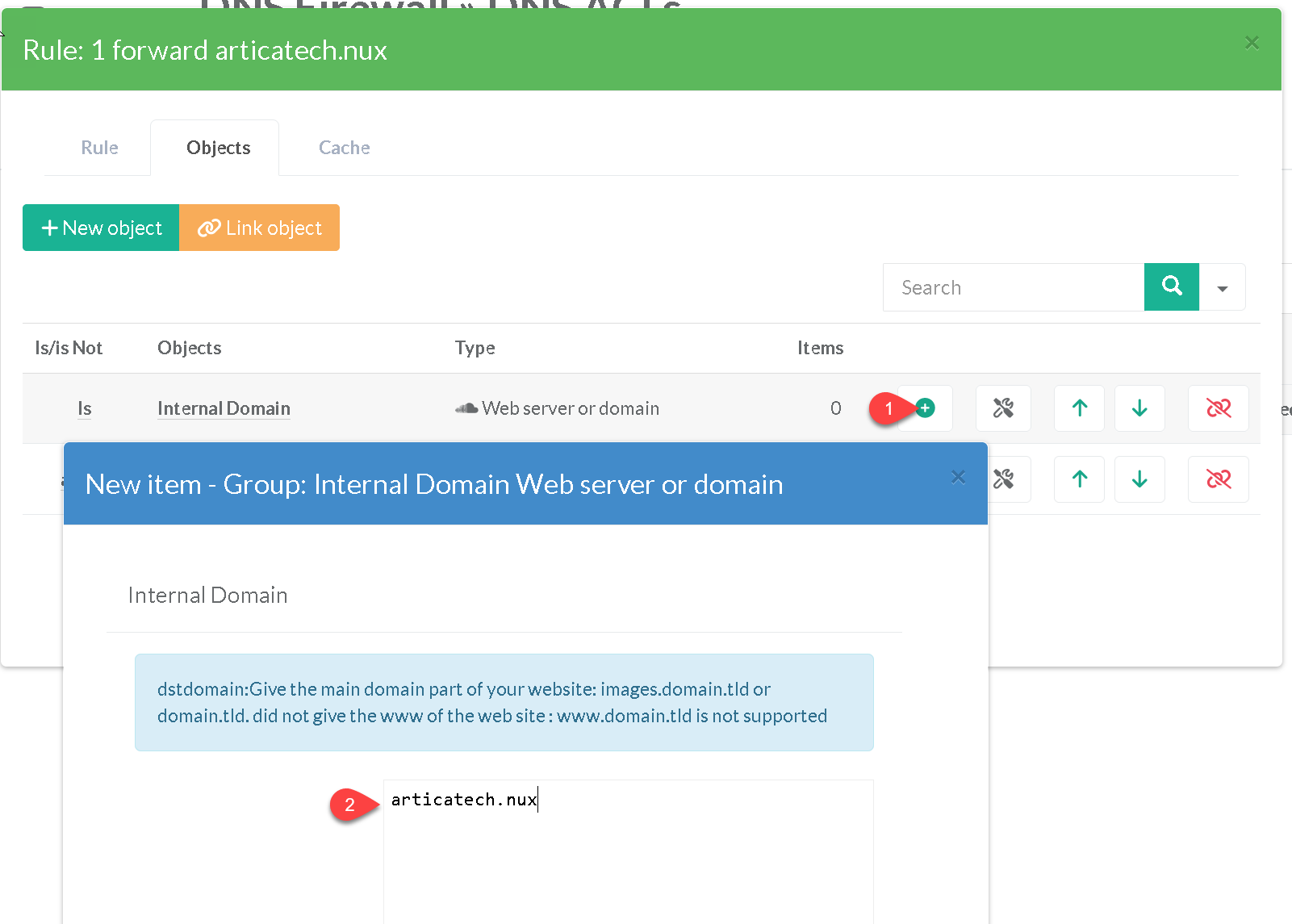1292x924 pixels.
Task: Toggle the 'Is' condition link
Action: 85,408
